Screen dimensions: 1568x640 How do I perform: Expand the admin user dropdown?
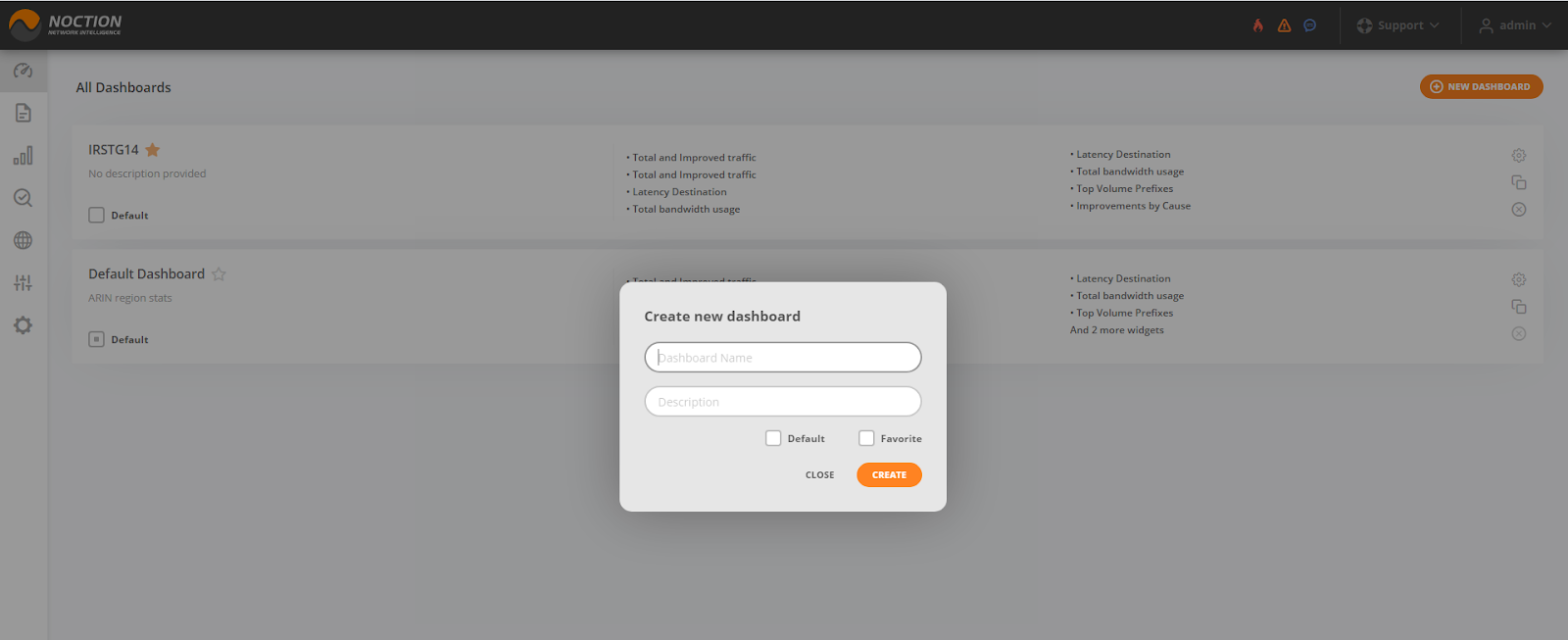pyautogui.click(x=1515, y=25)
